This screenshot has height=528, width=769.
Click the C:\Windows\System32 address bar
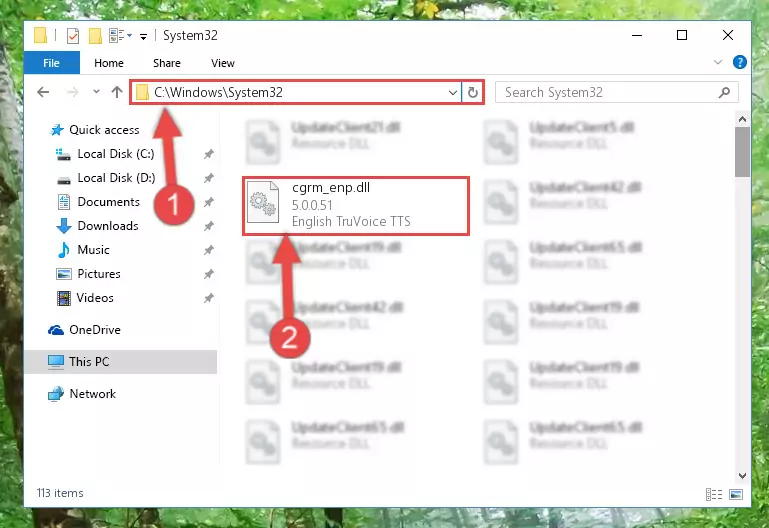(296, 92)
